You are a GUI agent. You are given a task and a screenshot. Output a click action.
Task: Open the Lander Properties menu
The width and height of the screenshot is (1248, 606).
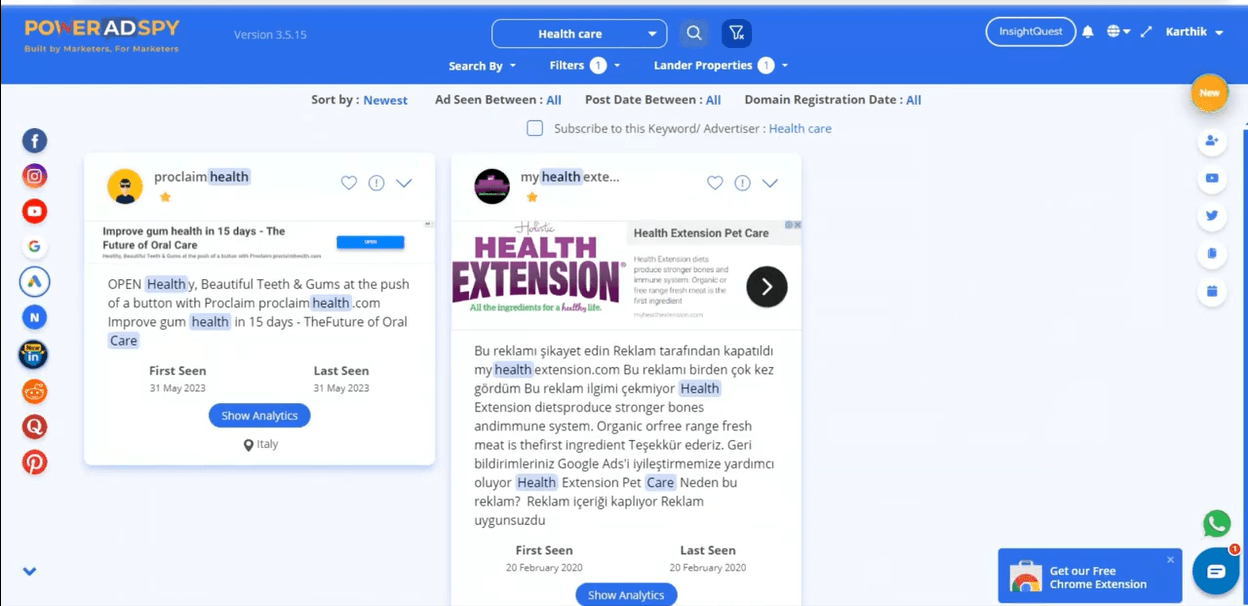coord(720,66)
